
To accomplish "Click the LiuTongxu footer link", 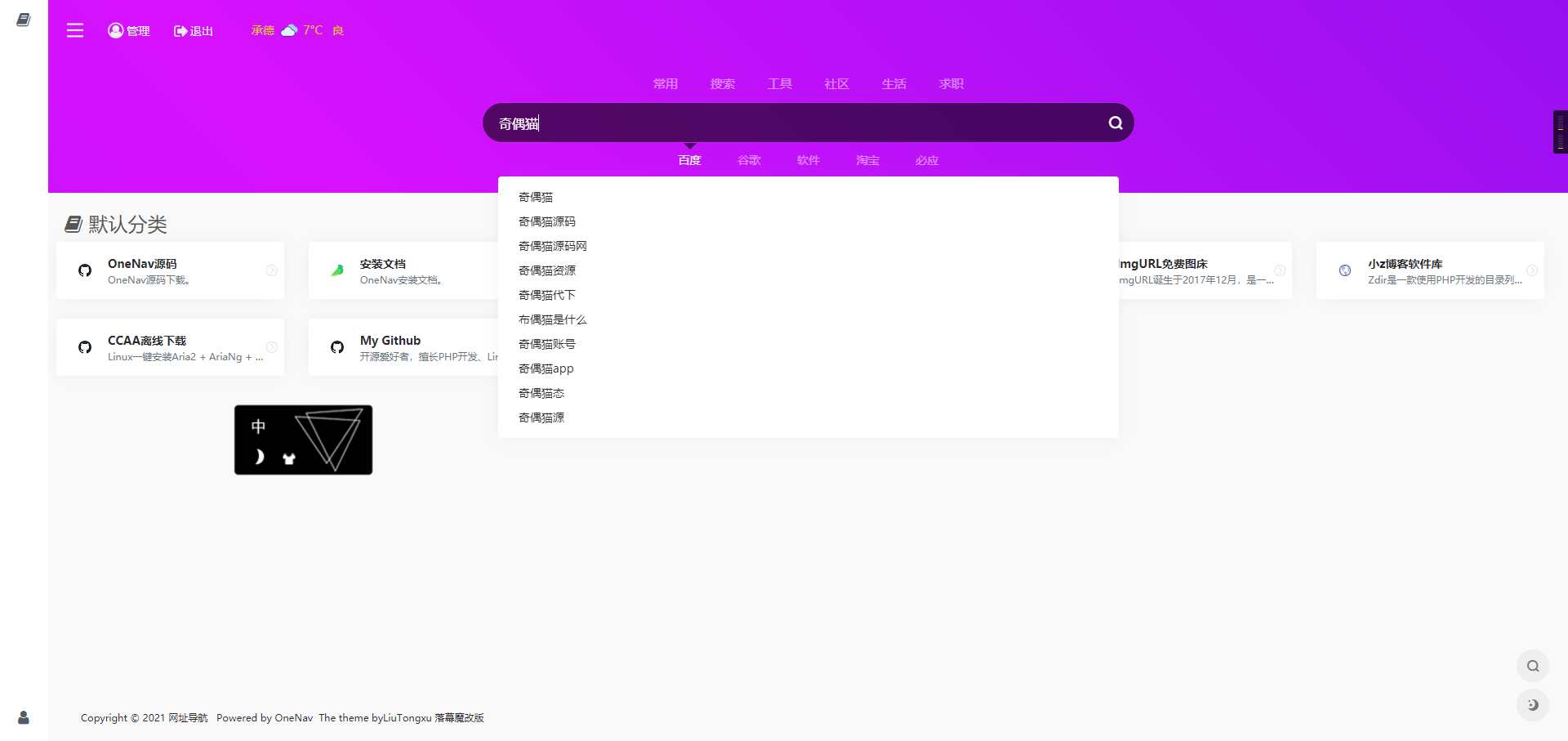I will [408, 717].
